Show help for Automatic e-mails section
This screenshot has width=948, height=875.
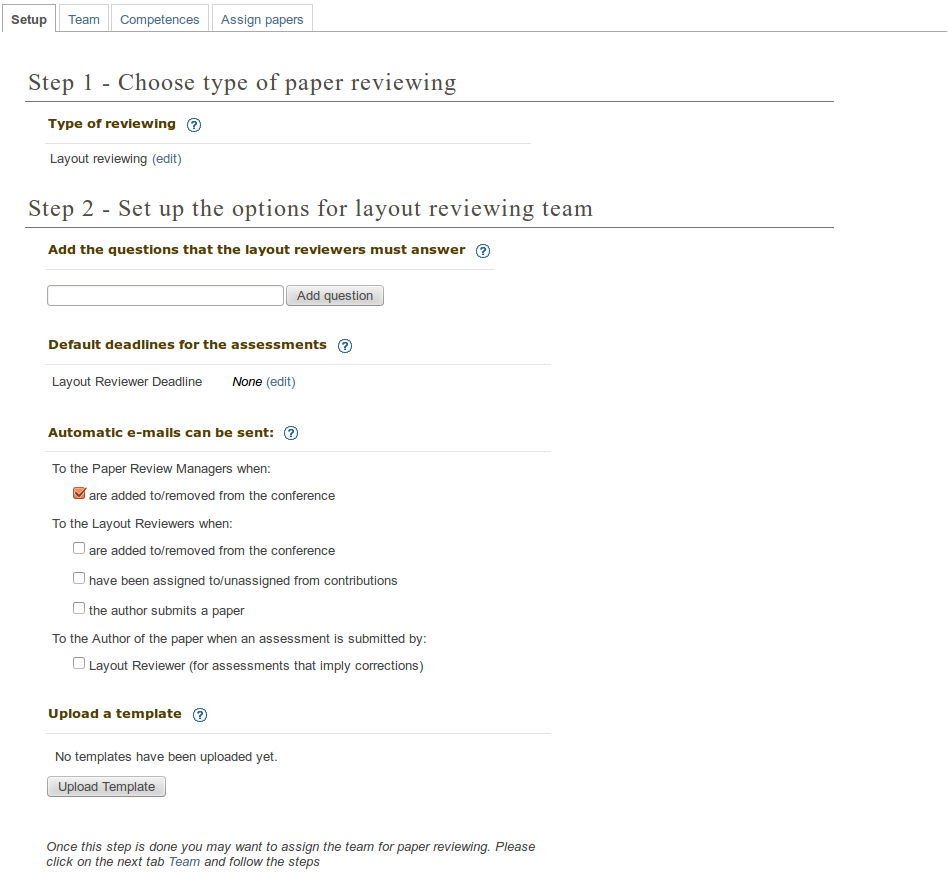click(291, 434)
